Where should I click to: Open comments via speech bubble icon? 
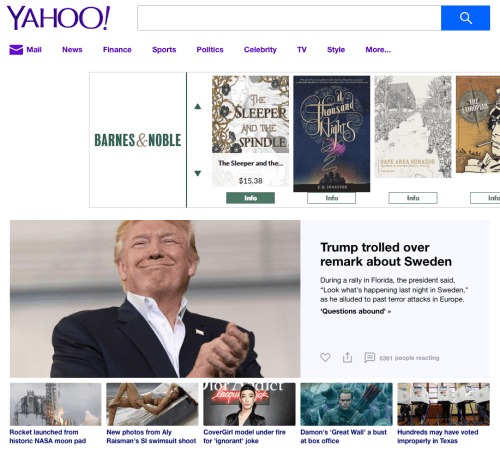pos(369,357)
